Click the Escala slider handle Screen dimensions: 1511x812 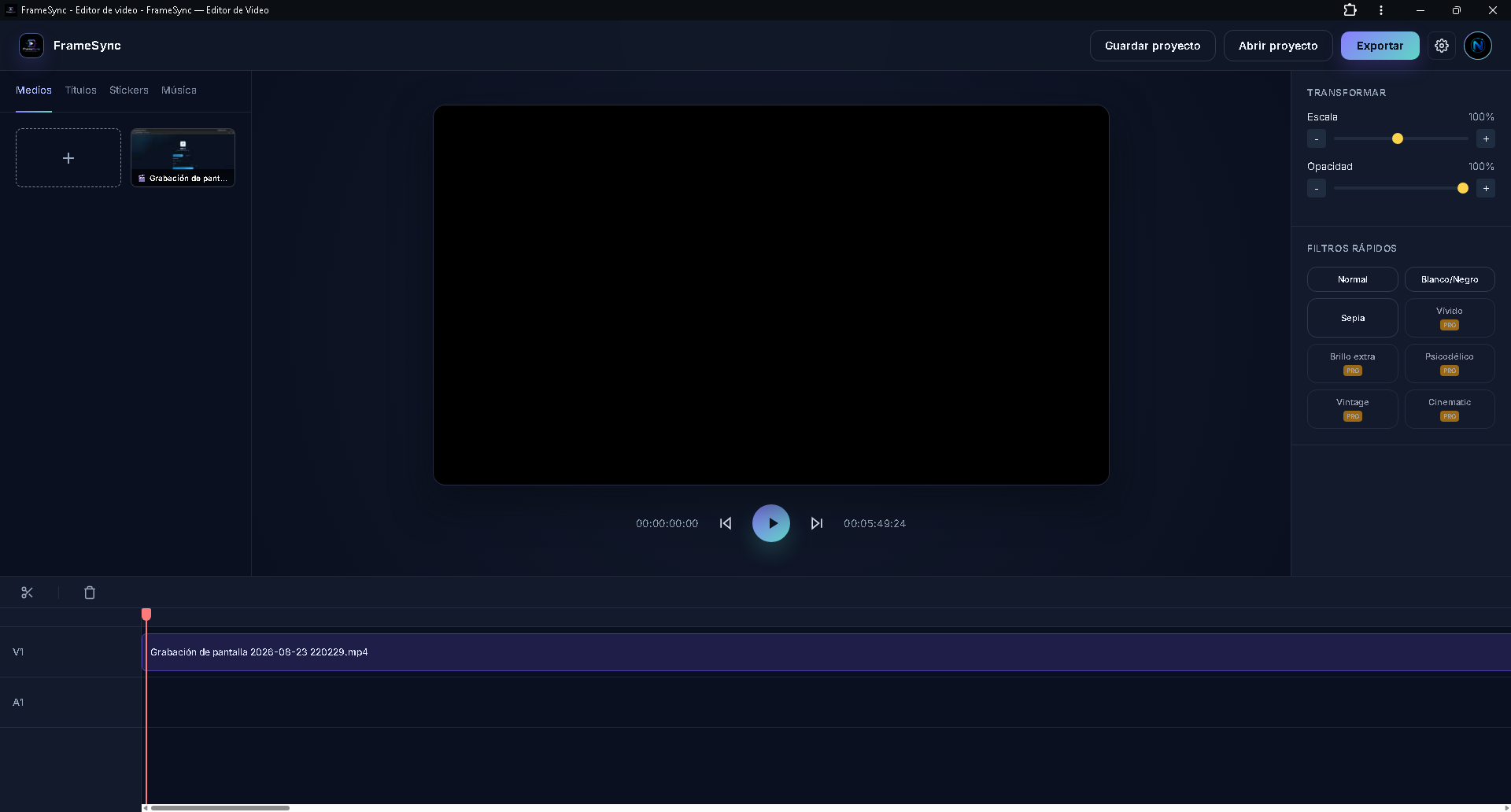pyautogui.click(x=1398, y=139)
